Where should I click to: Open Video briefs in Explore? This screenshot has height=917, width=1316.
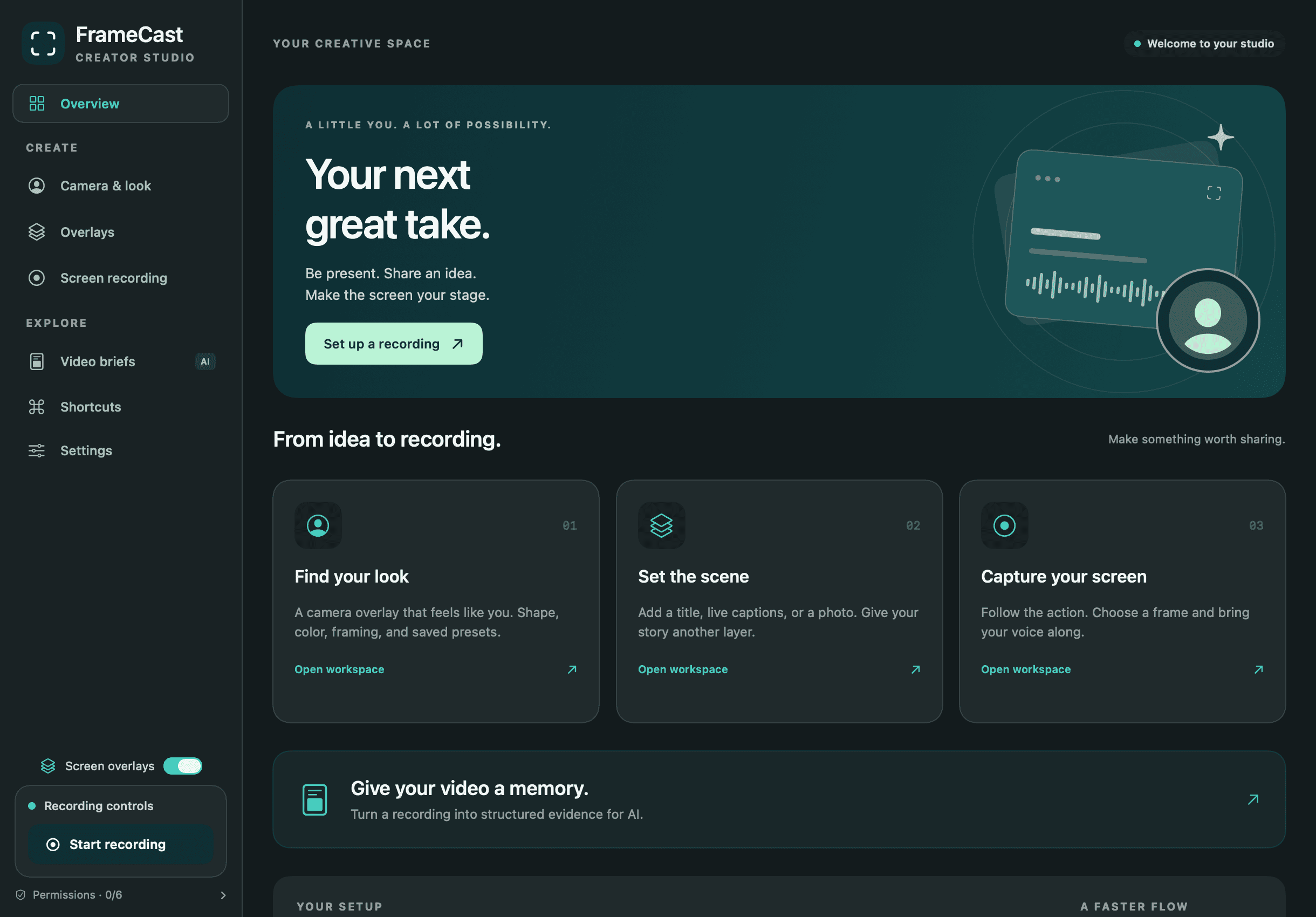121,361
